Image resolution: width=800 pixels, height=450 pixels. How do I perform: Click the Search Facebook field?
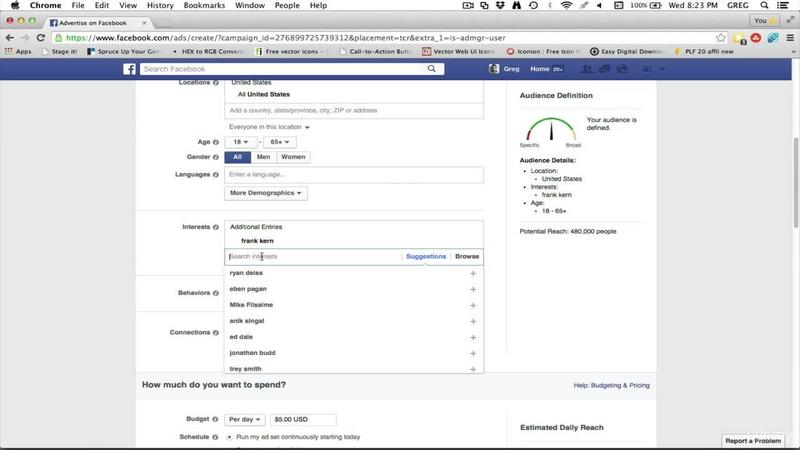coord(283,69)
